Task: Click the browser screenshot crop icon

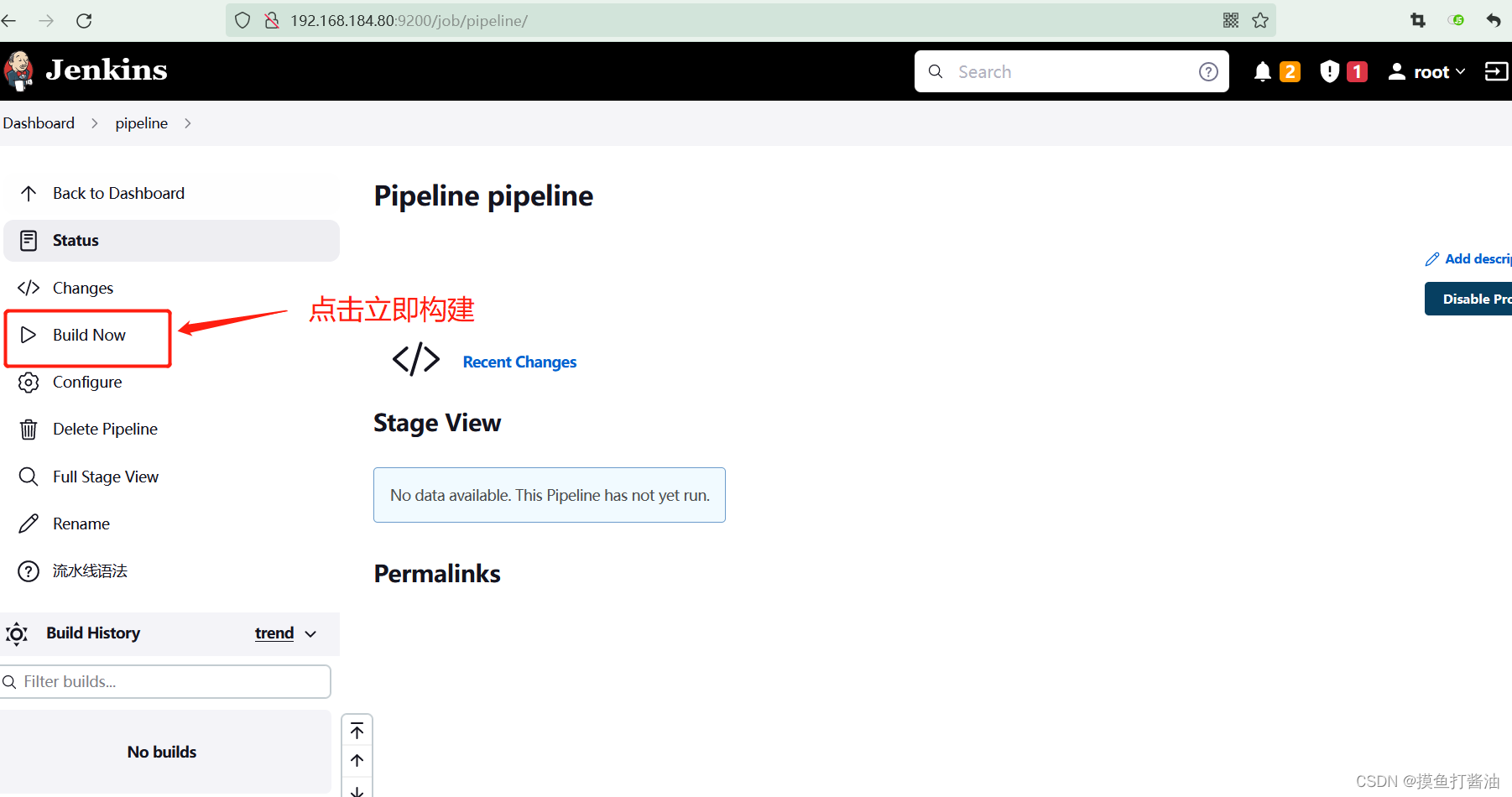Action: pos(1418,20)
